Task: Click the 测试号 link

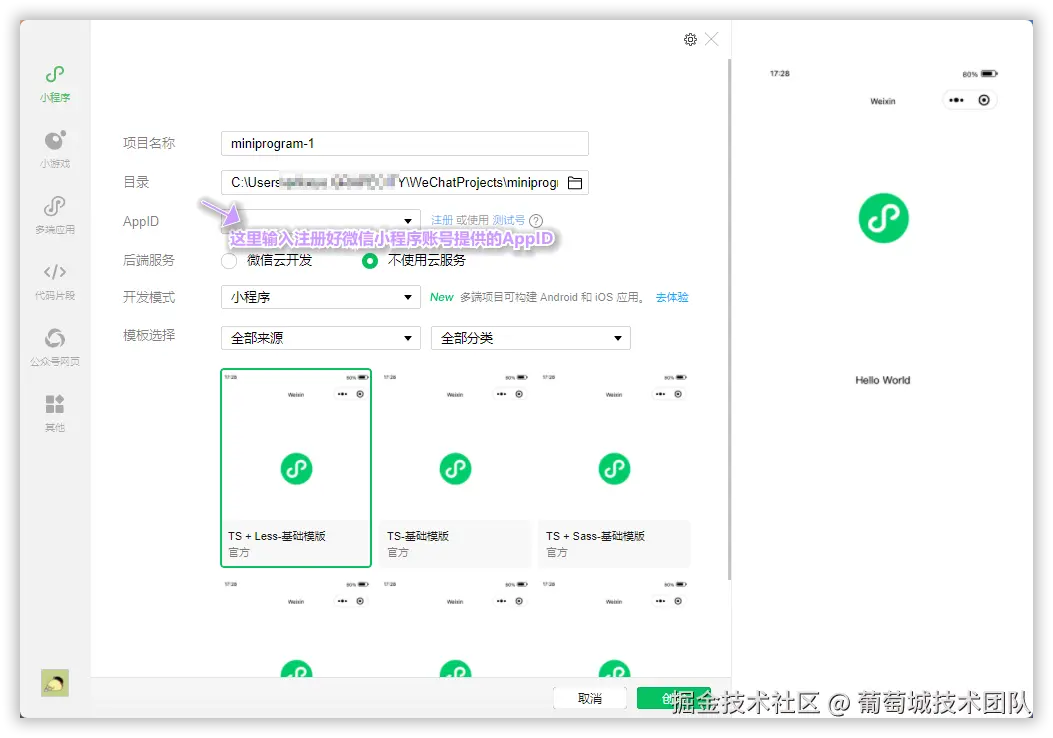Action: (508, 220)
